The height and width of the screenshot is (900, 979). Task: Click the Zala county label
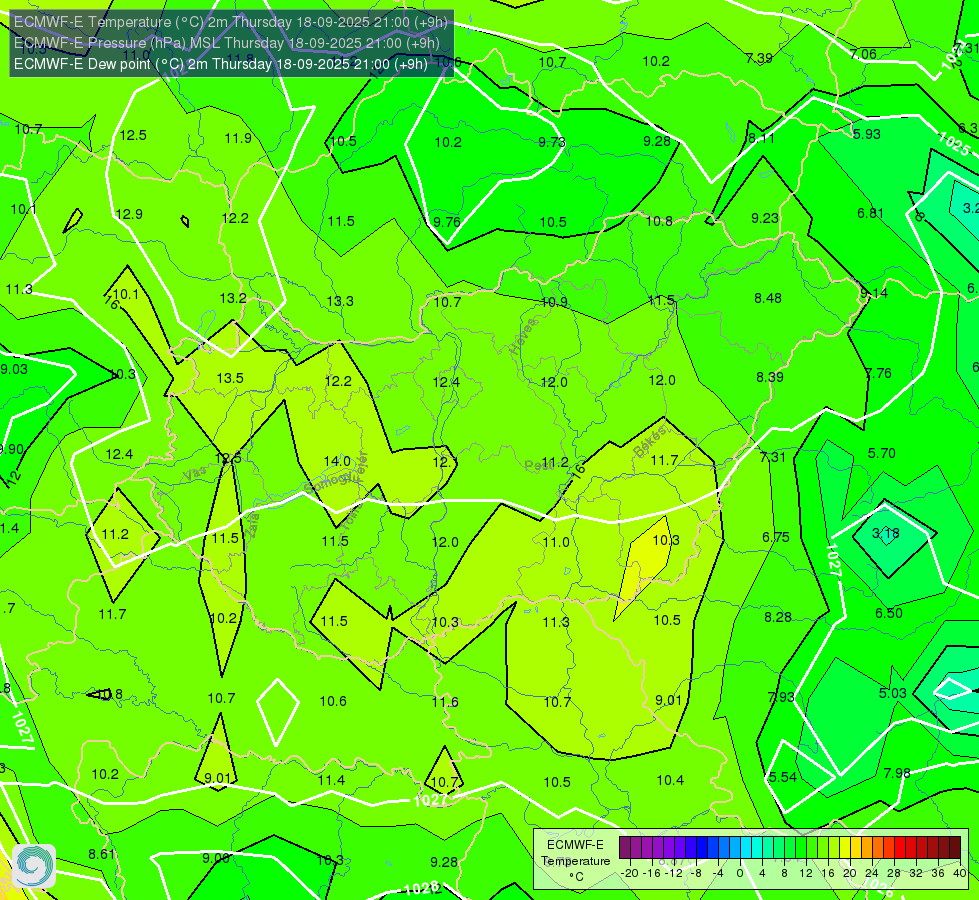tap(251, 525)
